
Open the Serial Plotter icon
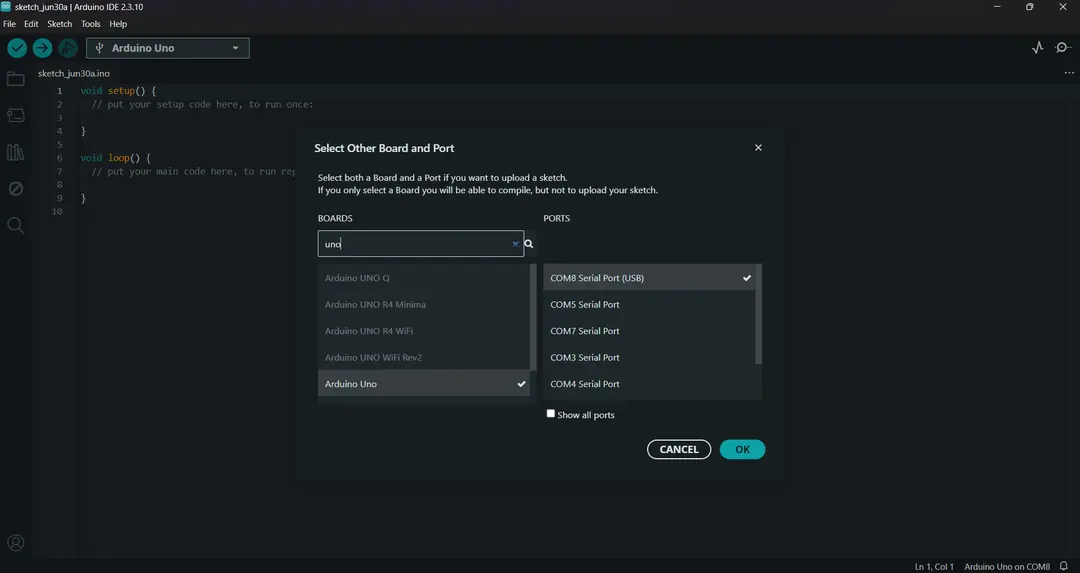coord(1037,48)
